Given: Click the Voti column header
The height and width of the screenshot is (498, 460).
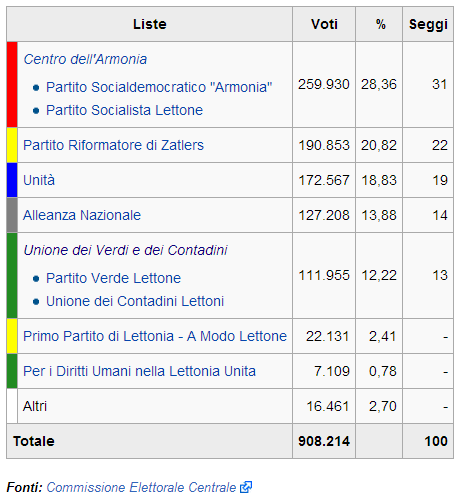Looking at the screenshot, I should tap(324, 24).
